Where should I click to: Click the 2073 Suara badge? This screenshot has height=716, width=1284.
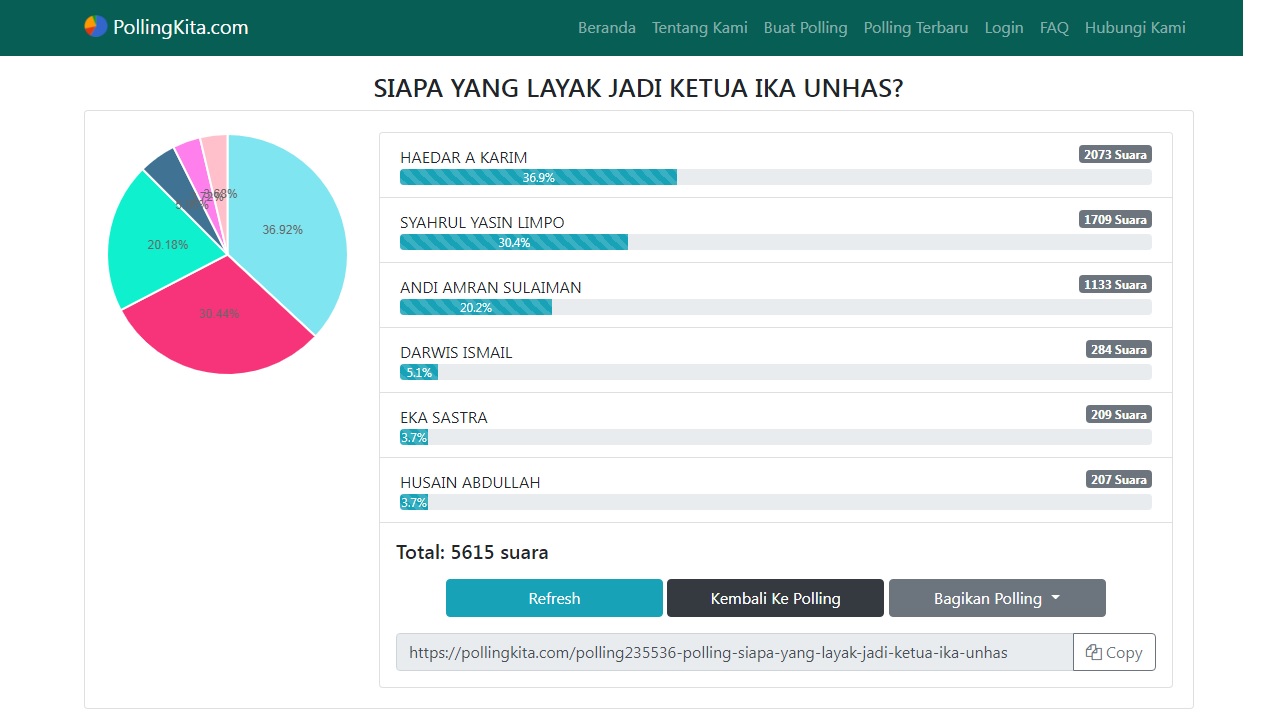pyautogui.click(x=1115, y=154)
